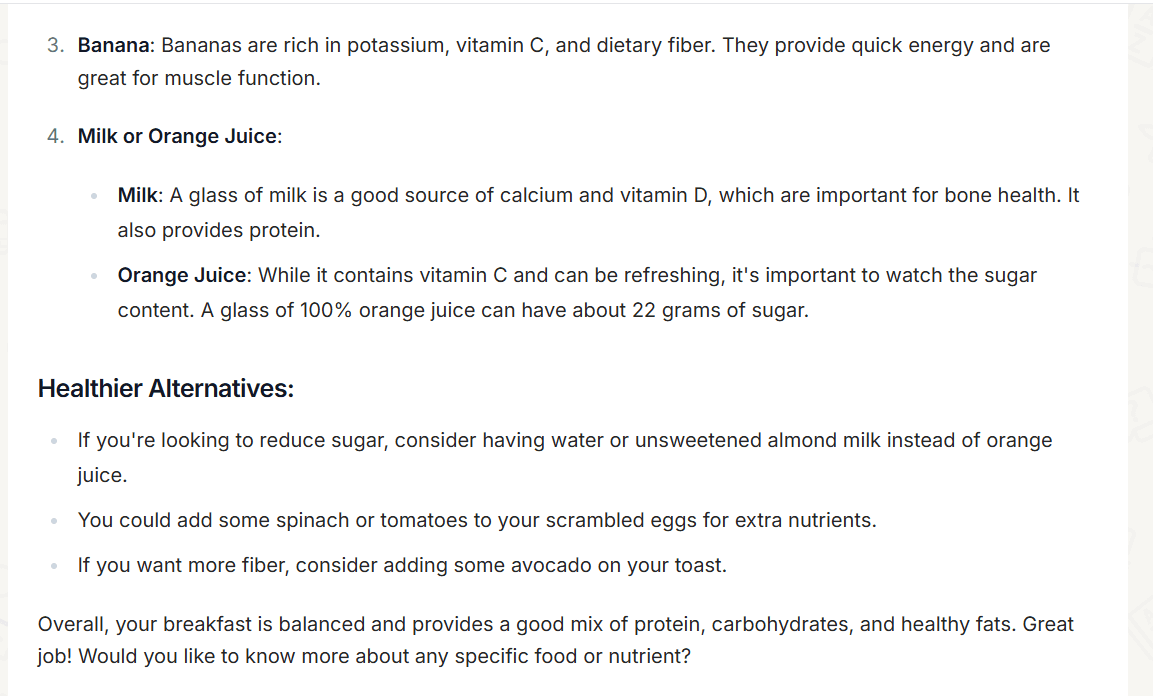
Task: Click list number 4 beside Milk or Orange Juice
Action: (55, 137)
